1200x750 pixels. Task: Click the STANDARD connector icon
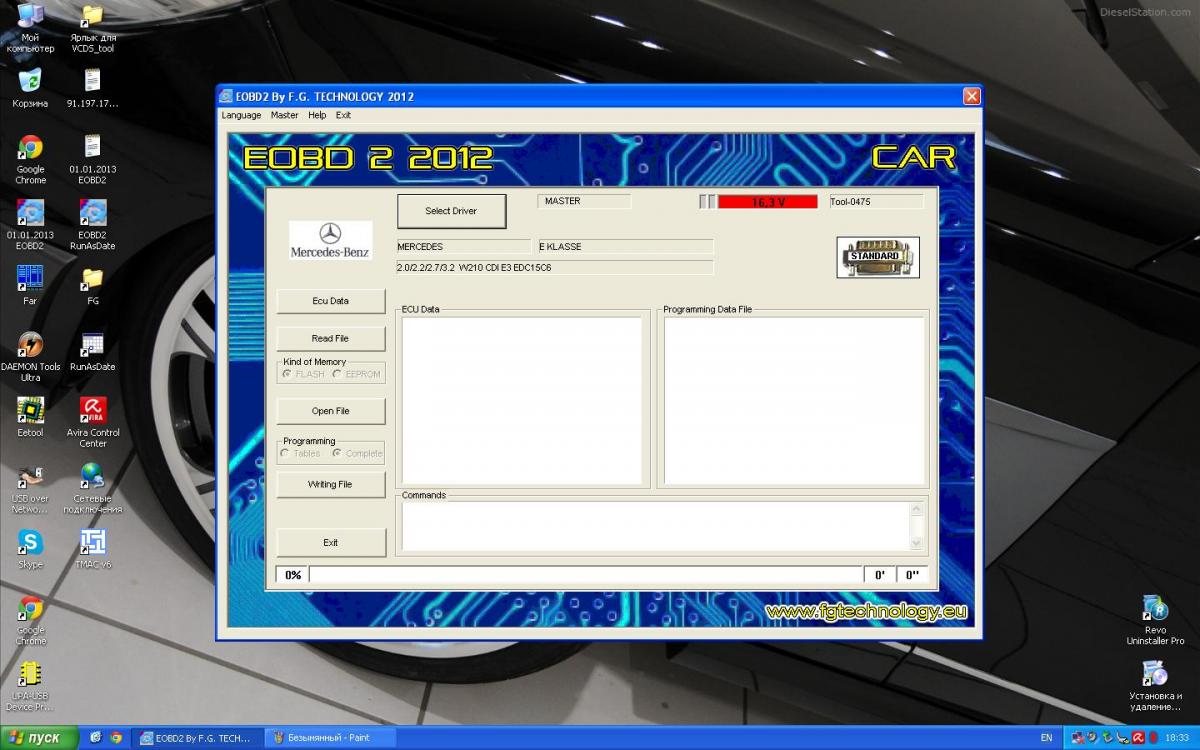coord(877,257)
